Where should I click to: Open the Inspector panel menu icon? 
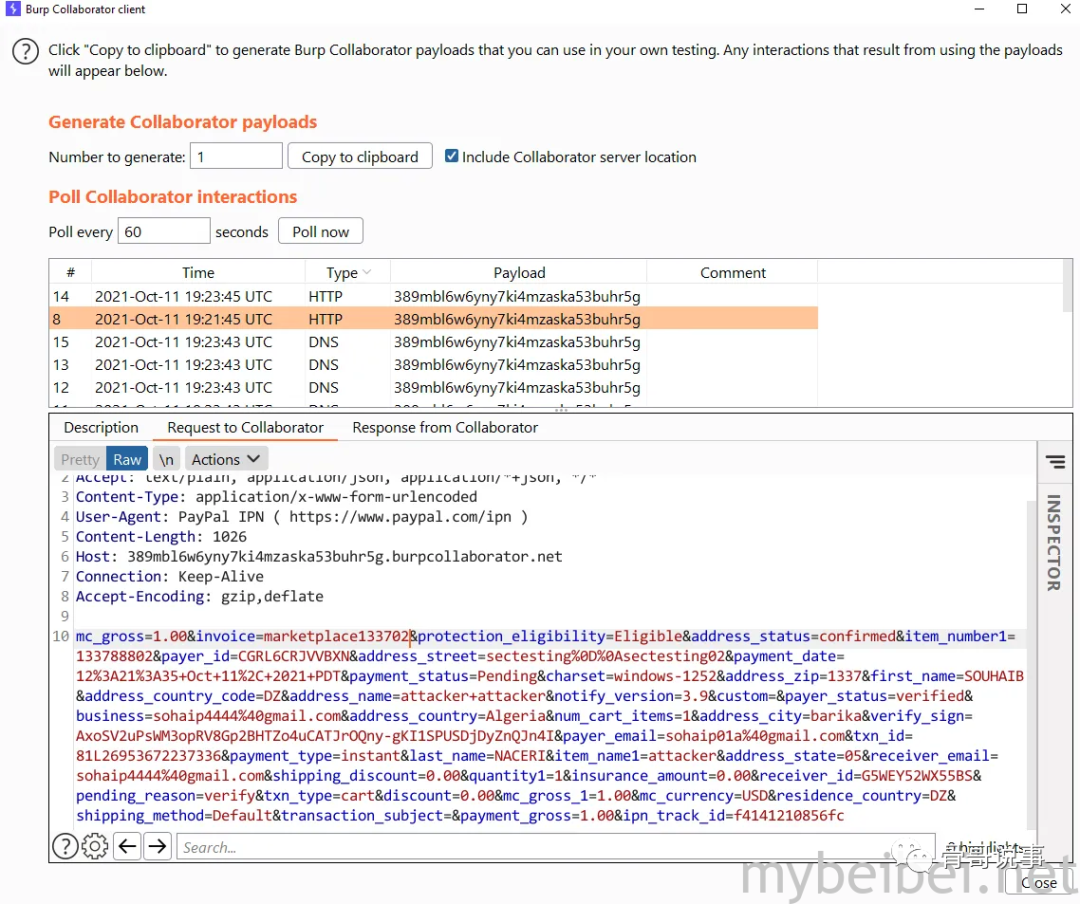point(1055,462)
